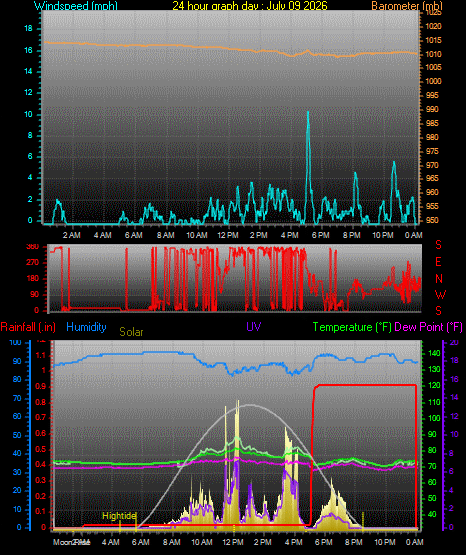Click the "UV" legend label
This screenshot has height=555, width=466.
pyautogui.click(x=254, y=327)
